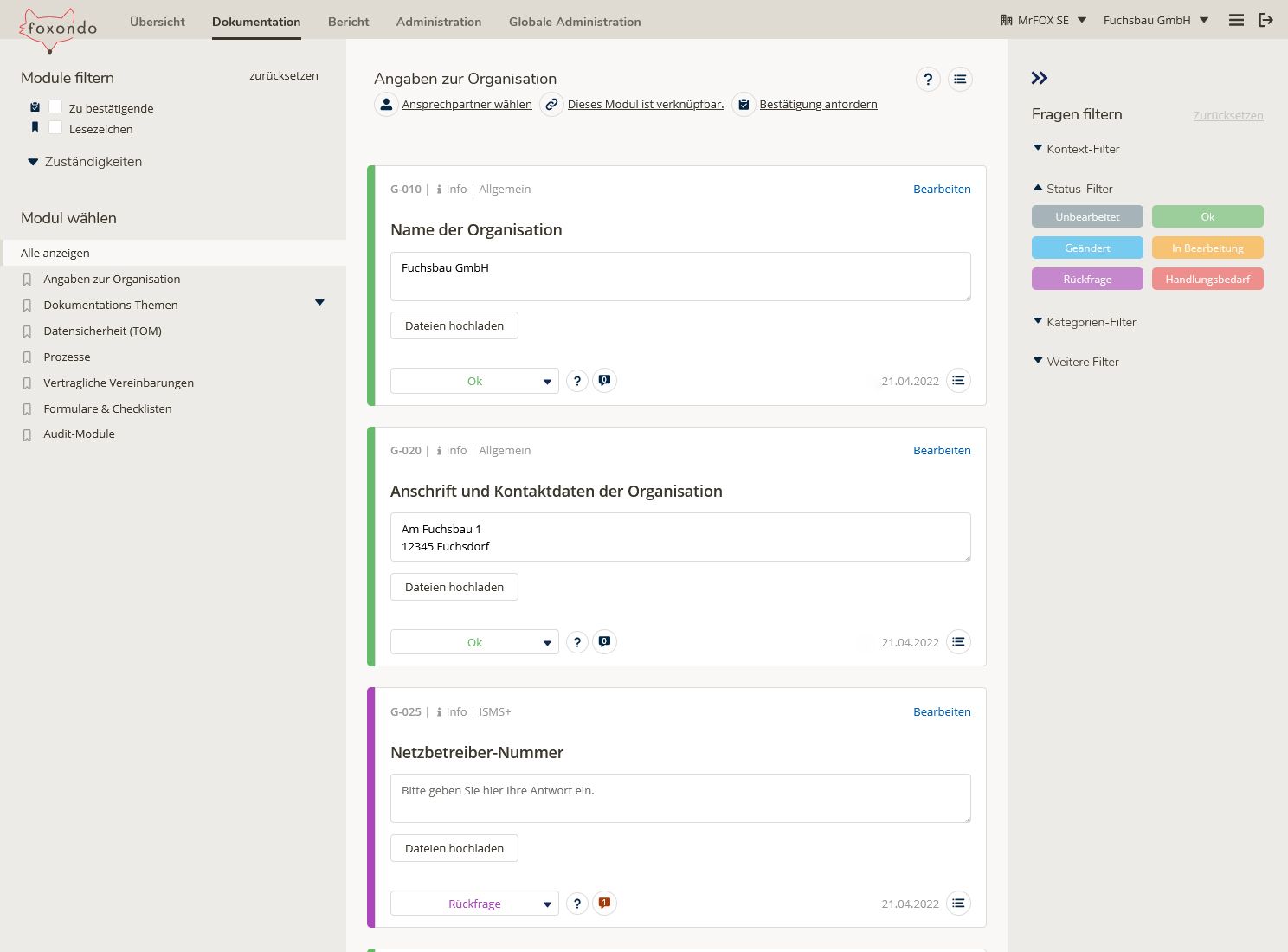The height and width of the screenshot is (952, 1288).
Task: Open help icon for Name der Organisation
Action: 577,381
